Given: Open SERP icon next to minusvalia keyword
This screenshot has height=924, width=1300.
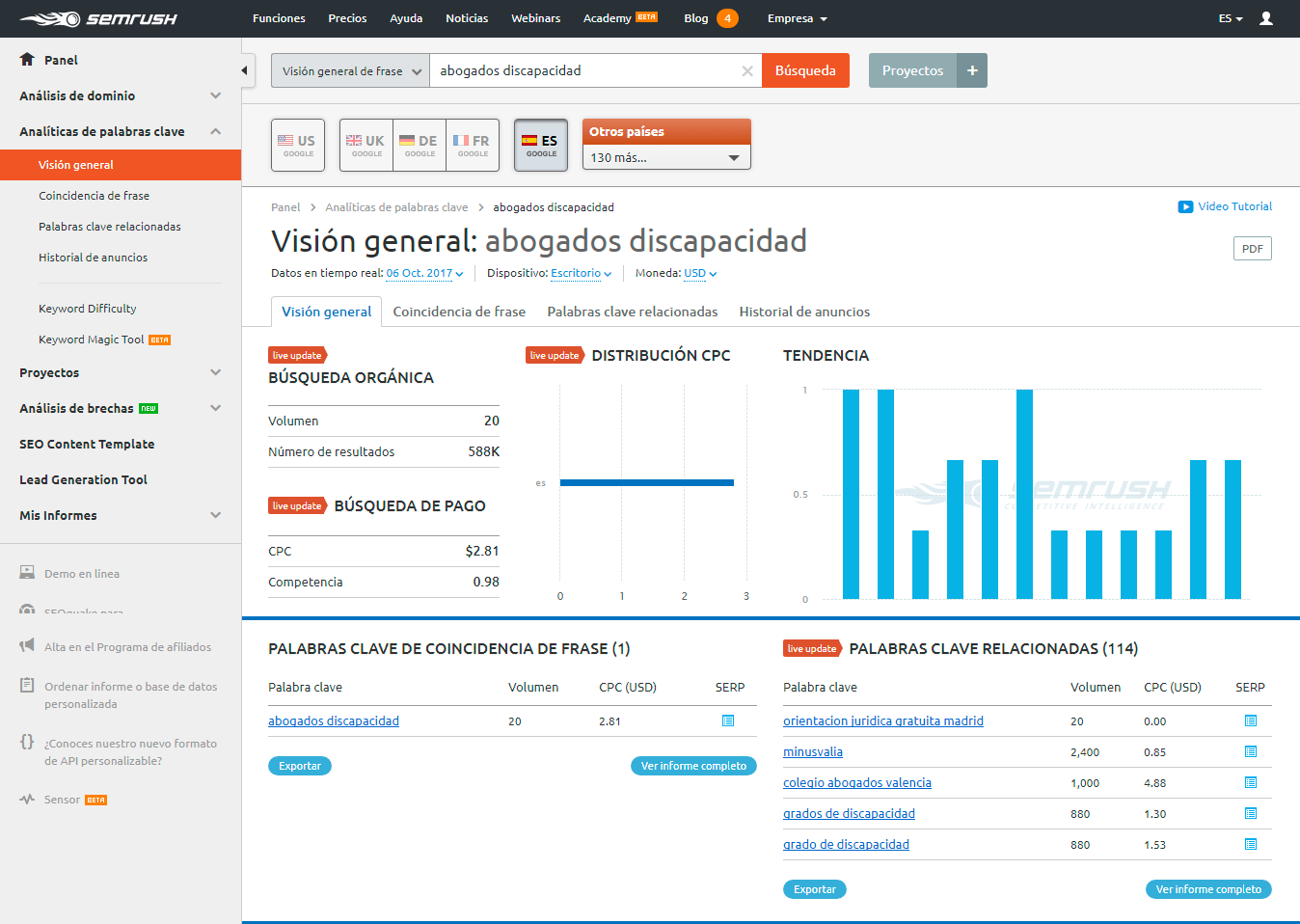Looking at the screenshot, I should (1250, 751).
